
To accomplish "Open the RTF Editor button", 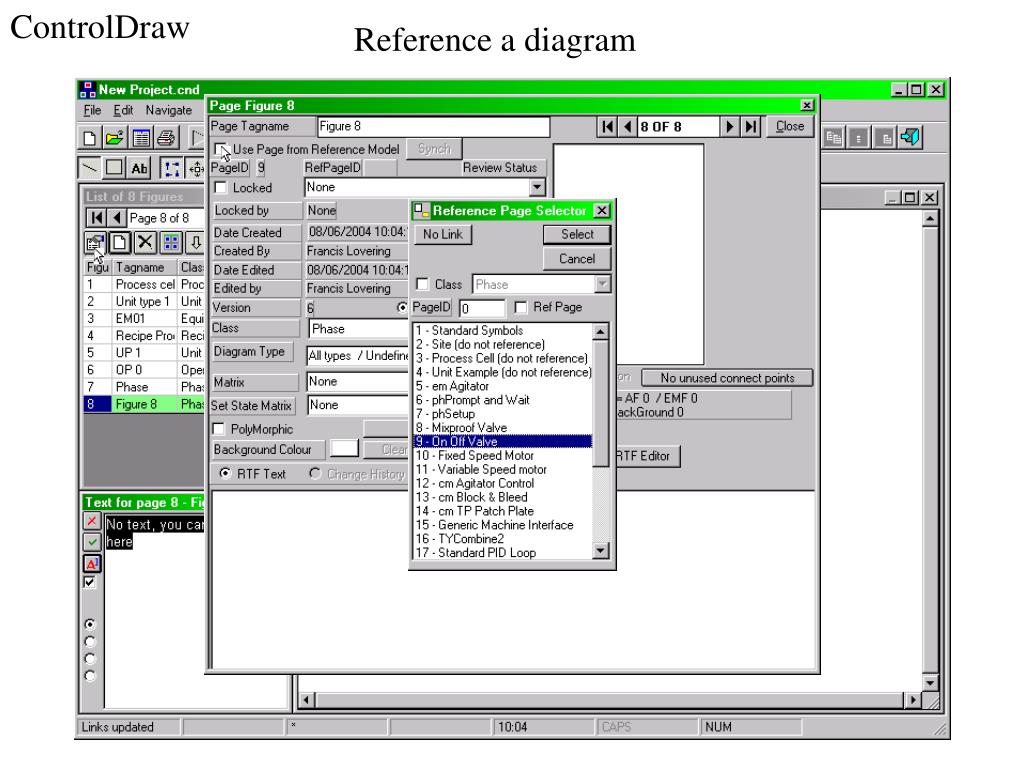I will pos(647,456).
